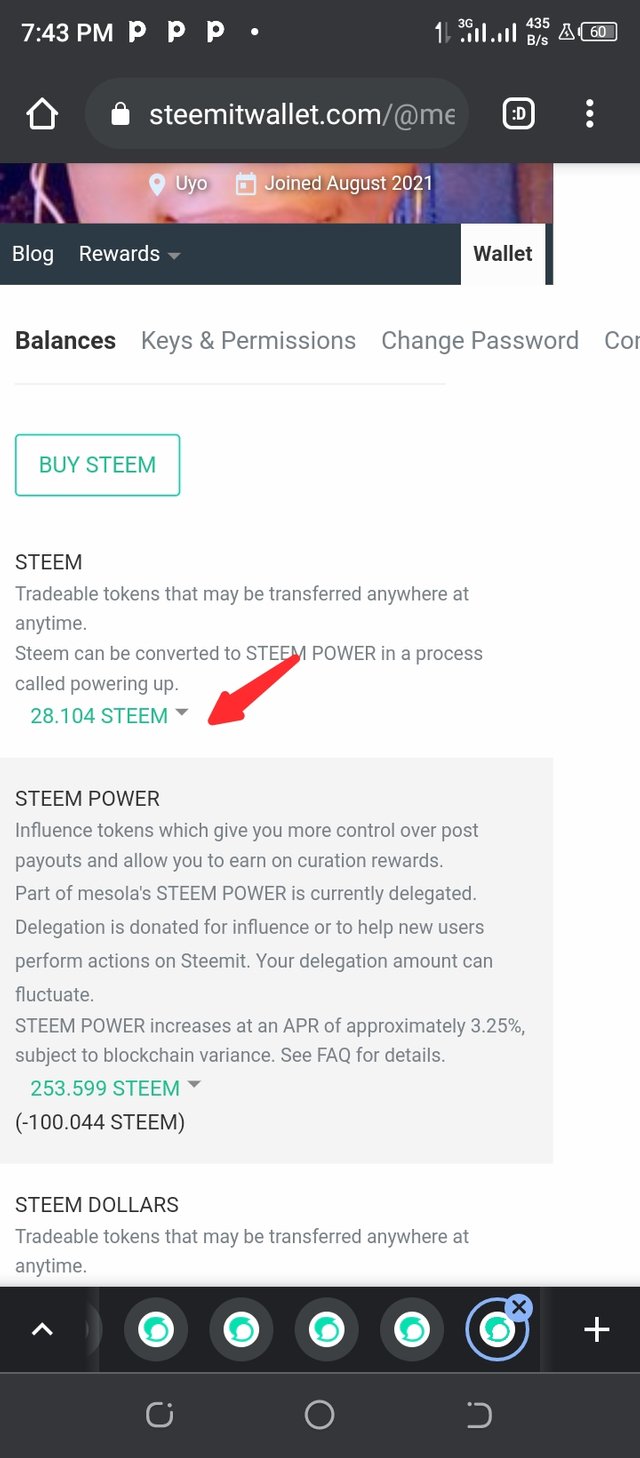Tap the Android recent apps button

(x=160, y=1415)
